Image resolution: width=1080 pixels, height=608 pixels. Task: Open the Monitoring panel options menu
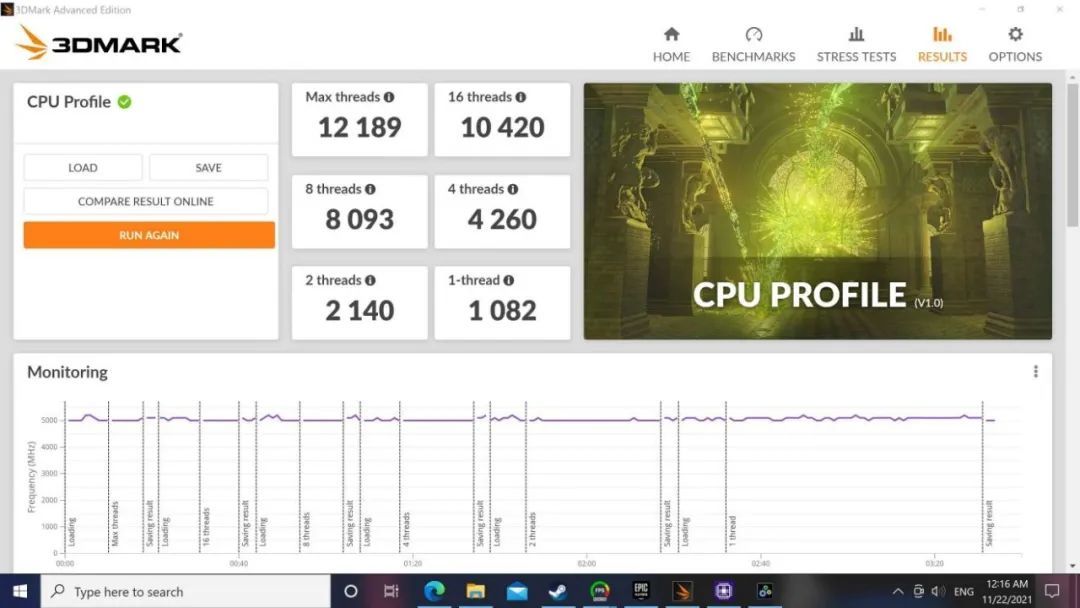[x=1035, y=371]
